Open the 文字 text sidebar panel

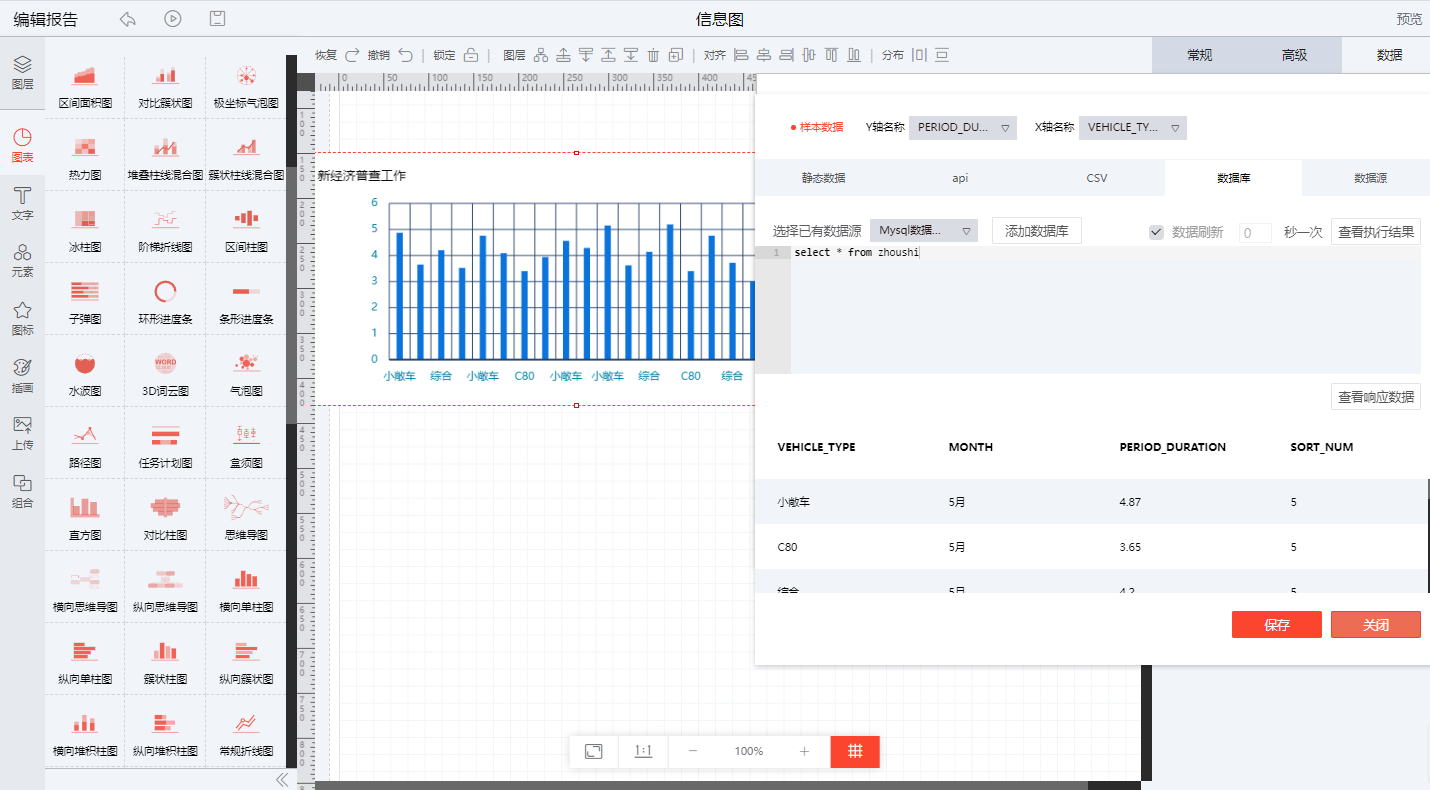point(22,203)
